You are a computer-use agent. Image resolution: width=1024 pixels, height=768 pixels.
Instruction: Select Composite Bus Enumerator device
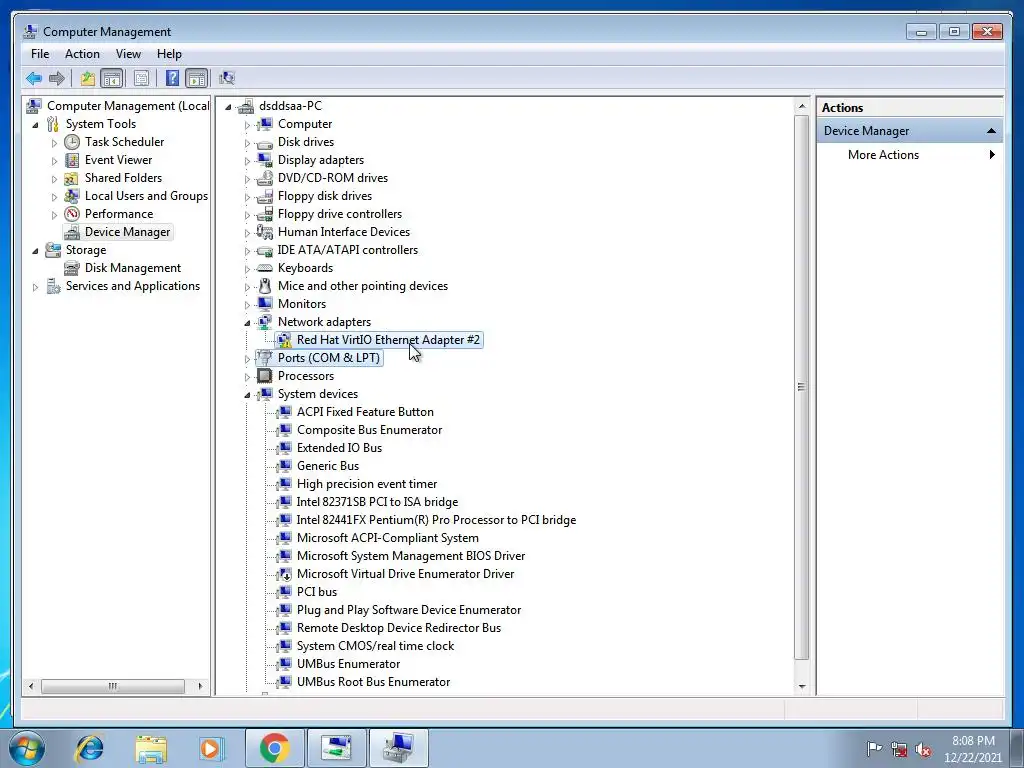pos(370,430)
